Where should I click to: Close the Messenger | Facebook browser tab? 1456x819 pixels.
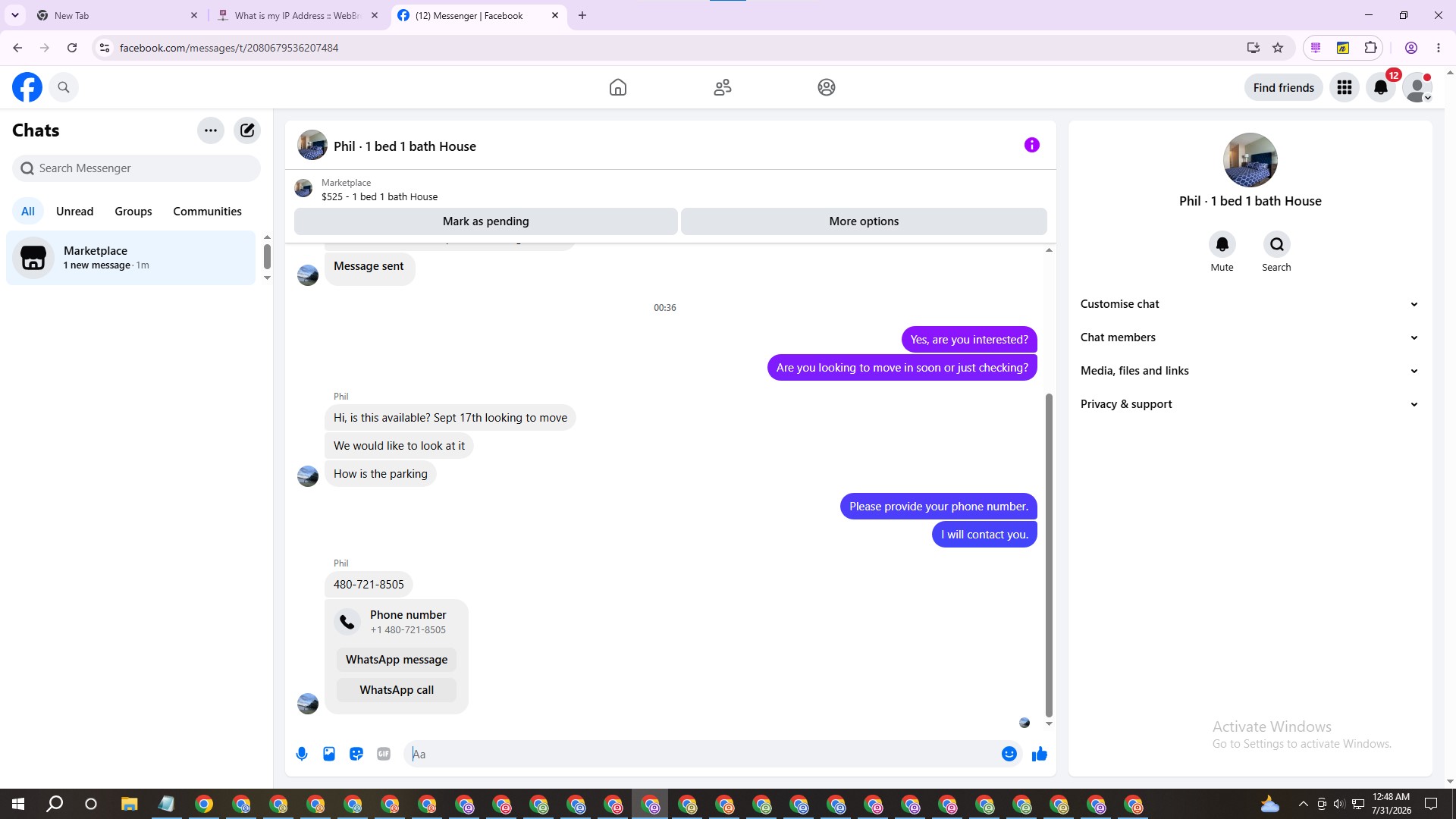pyautogui.click(x=555, y=15)
